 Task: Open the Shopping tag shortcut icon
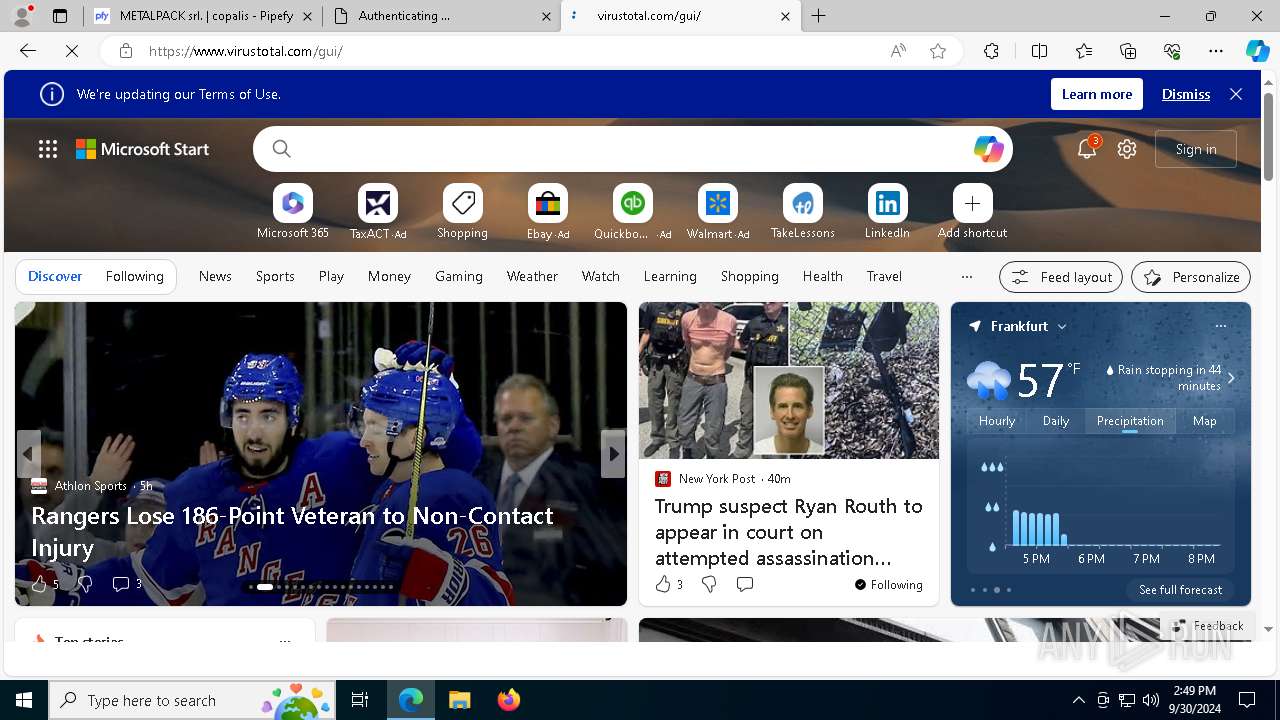462,204
